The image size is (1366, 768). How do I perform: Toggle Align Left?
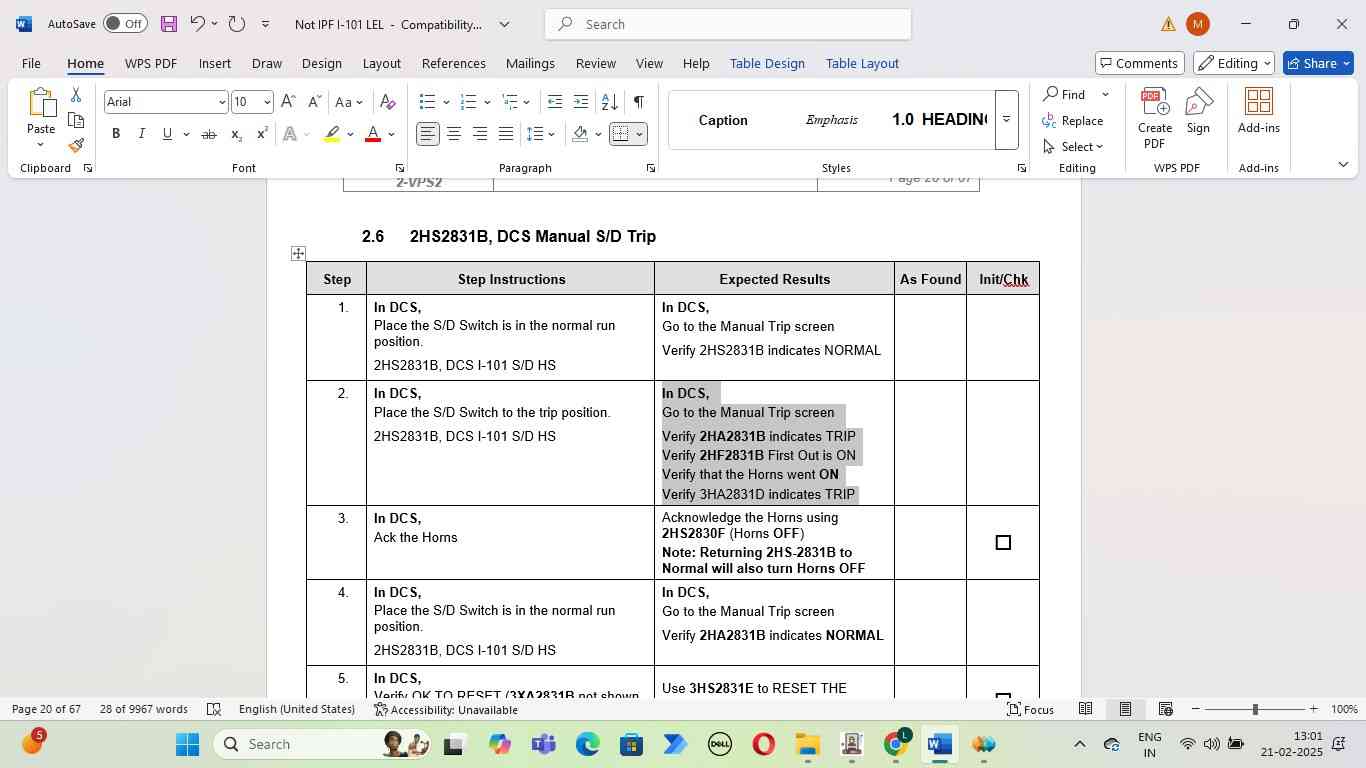coord(428,134)
